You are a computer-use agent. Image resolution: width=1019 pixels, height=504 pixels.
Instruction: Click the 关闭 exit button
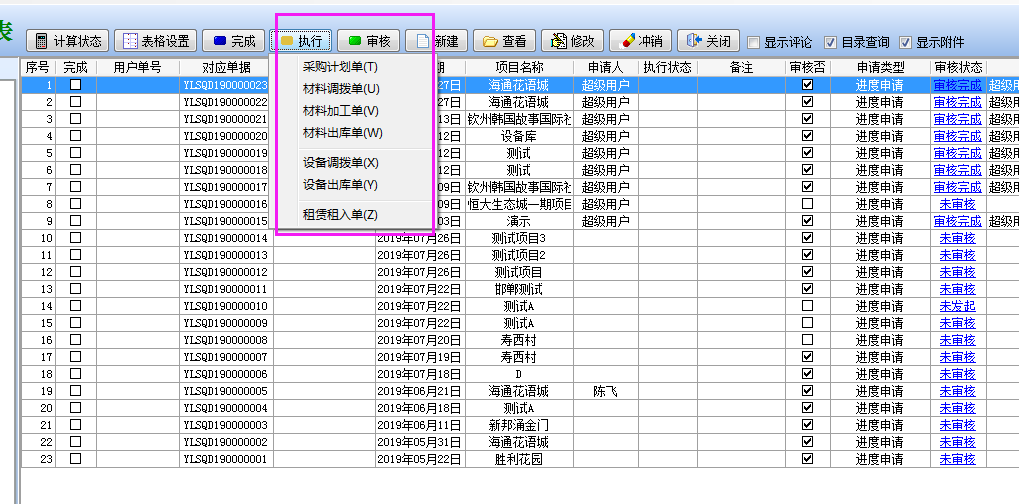coord(708,41)
